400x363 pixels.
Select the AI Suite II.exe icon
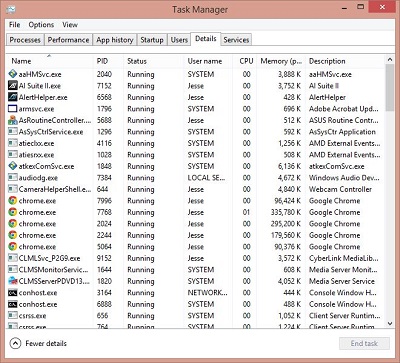[x=13, y=86]
